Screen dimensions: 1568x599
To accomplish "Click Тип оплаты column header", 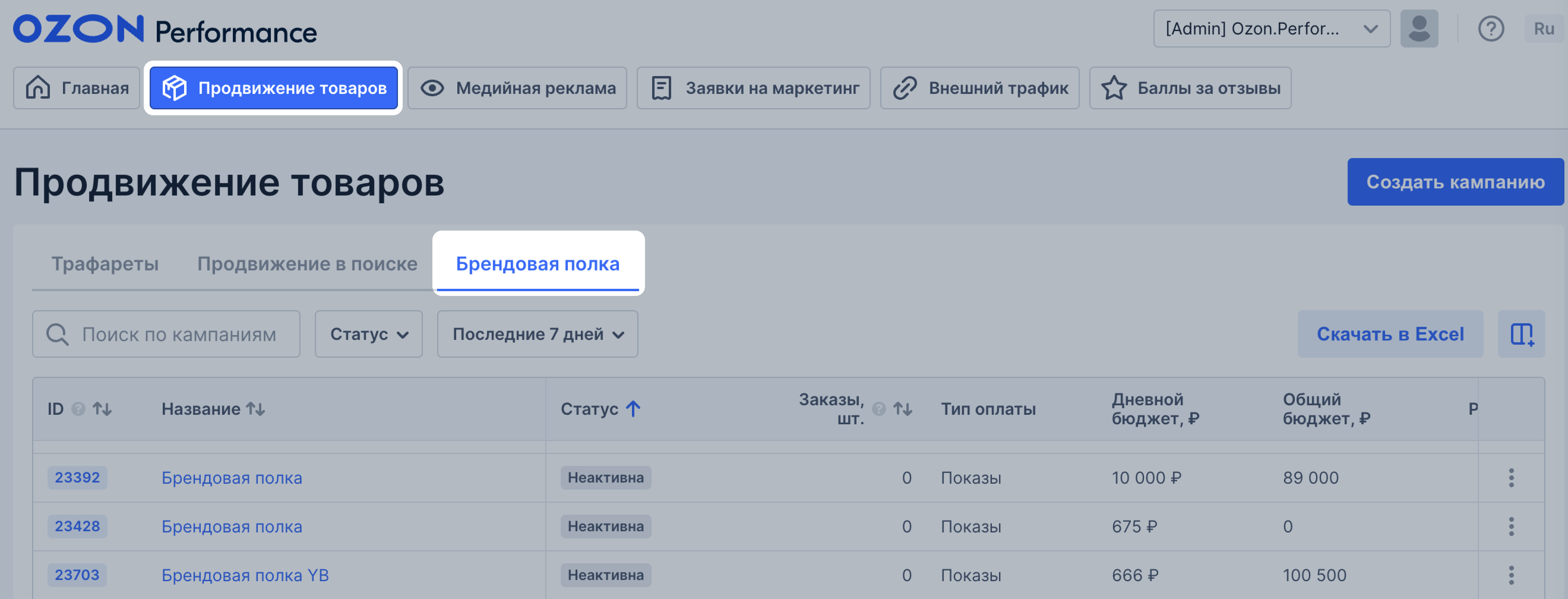I will pos(988,409).
